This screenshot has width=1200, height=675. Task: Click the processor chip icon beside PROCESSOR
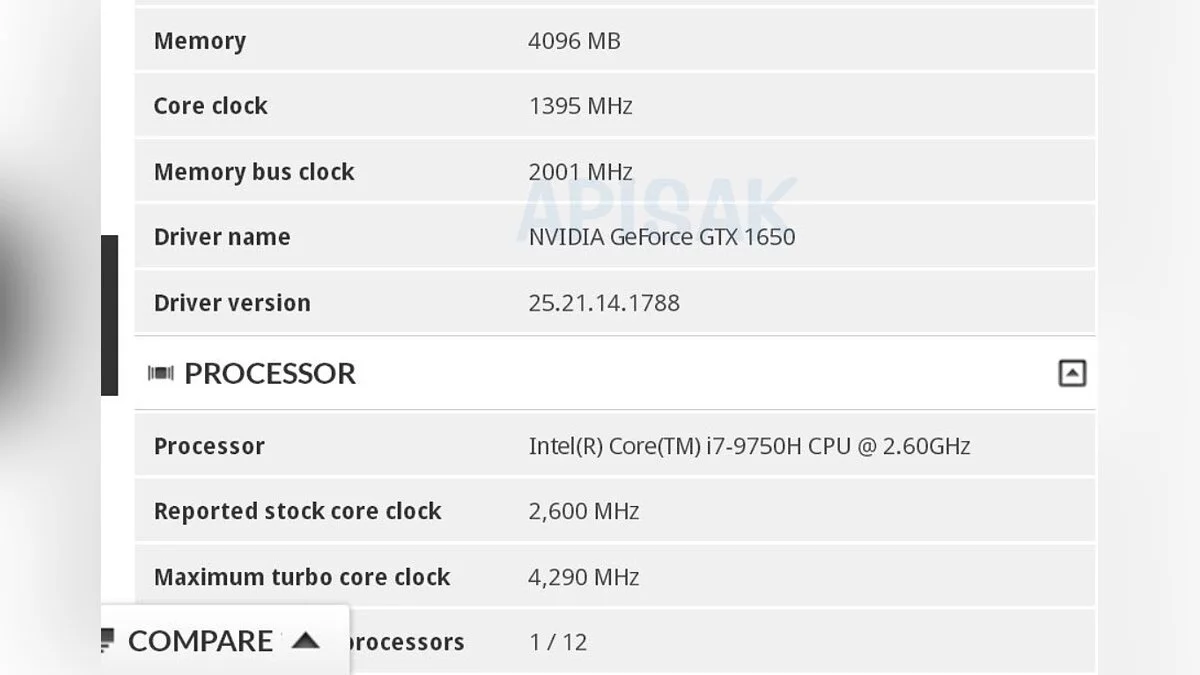[160, 373]
